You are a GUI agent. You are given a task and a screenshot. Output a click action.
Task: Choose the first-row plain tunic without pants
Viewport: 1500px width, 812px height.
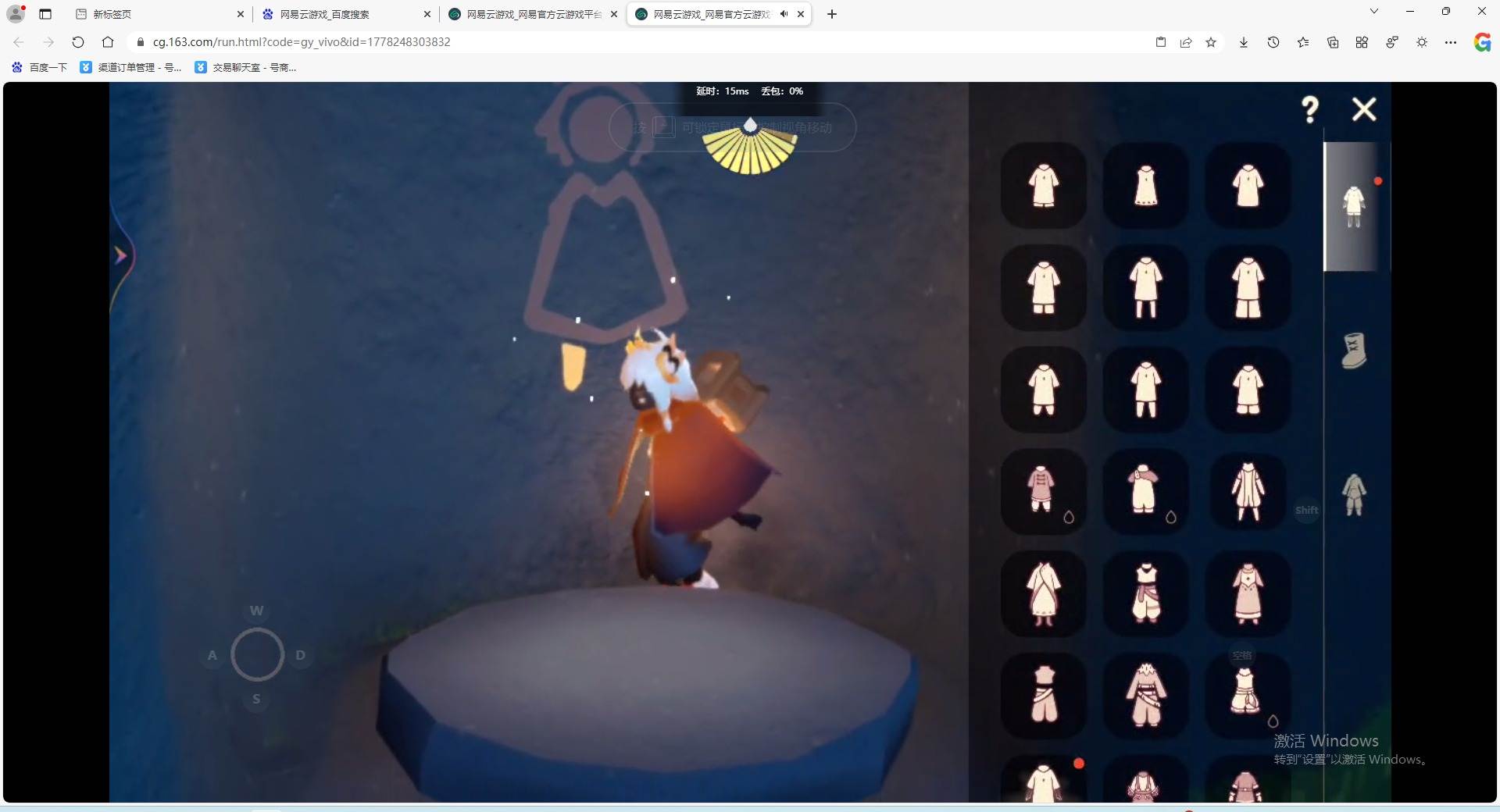pos(1248,186)
